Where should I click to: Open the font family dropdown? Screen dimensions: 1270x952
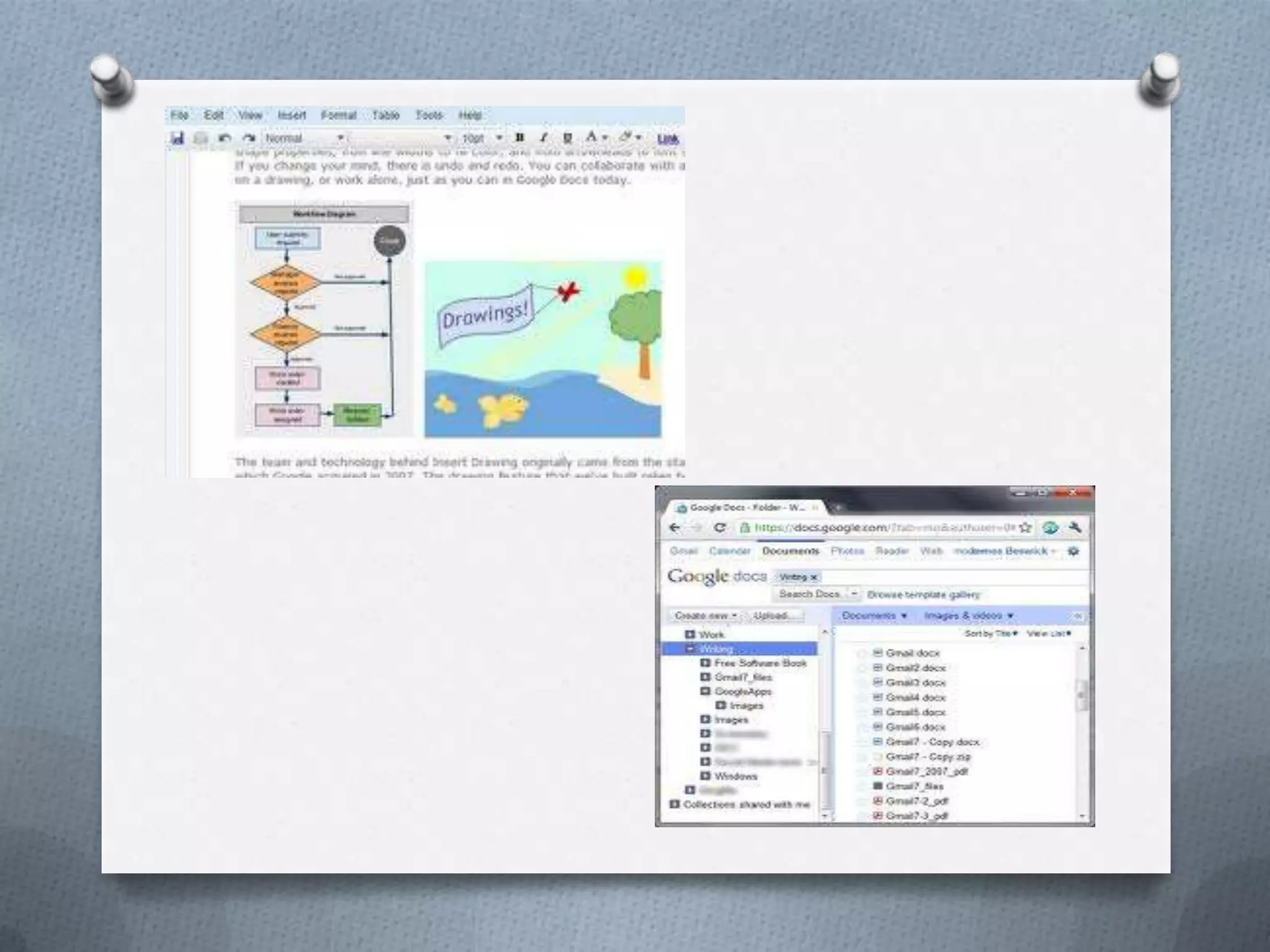point(401,138)
